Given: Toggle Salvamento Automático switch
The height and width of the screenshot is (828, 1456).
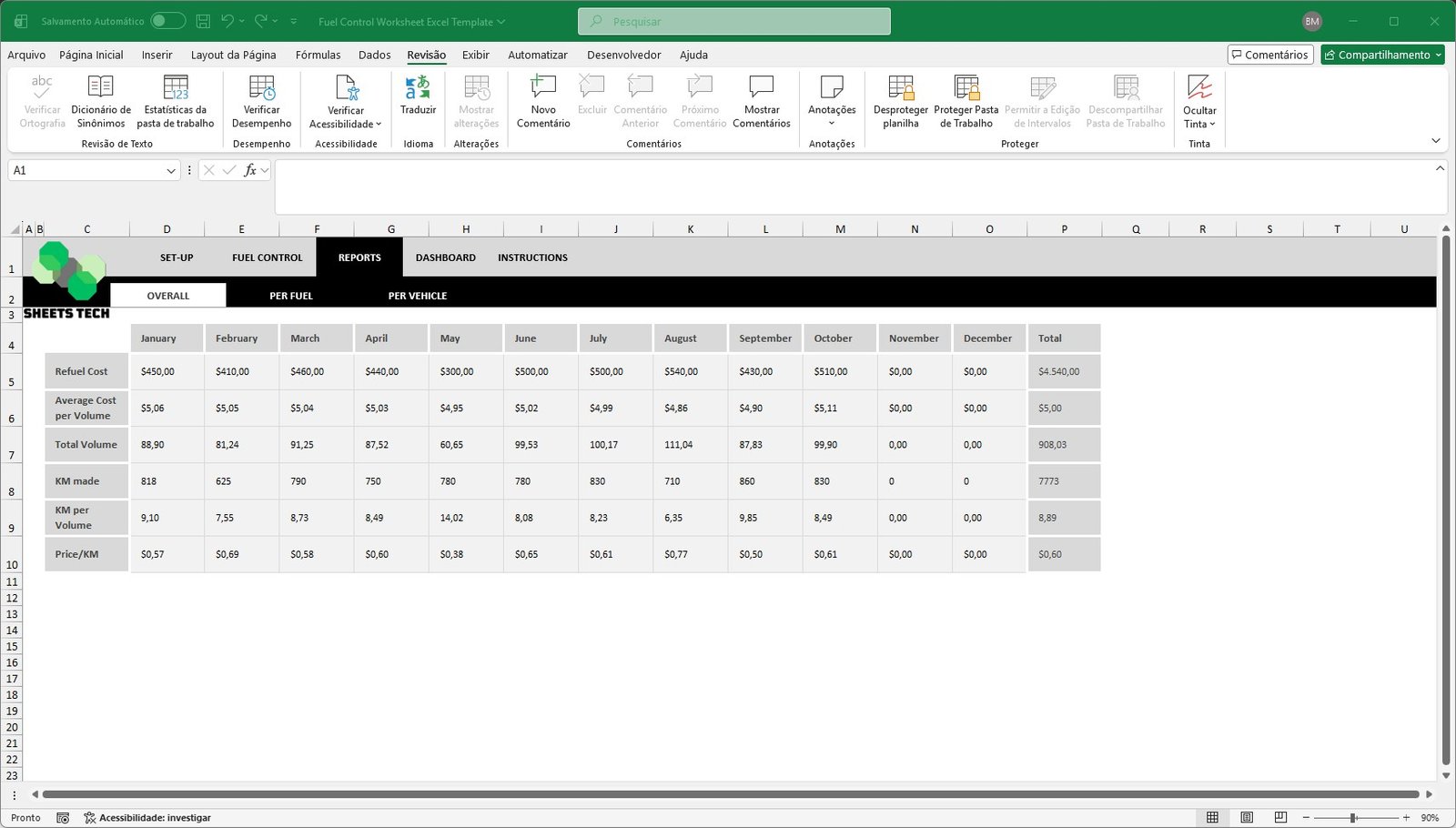Looking at the screenshot, I should (167, 21).
